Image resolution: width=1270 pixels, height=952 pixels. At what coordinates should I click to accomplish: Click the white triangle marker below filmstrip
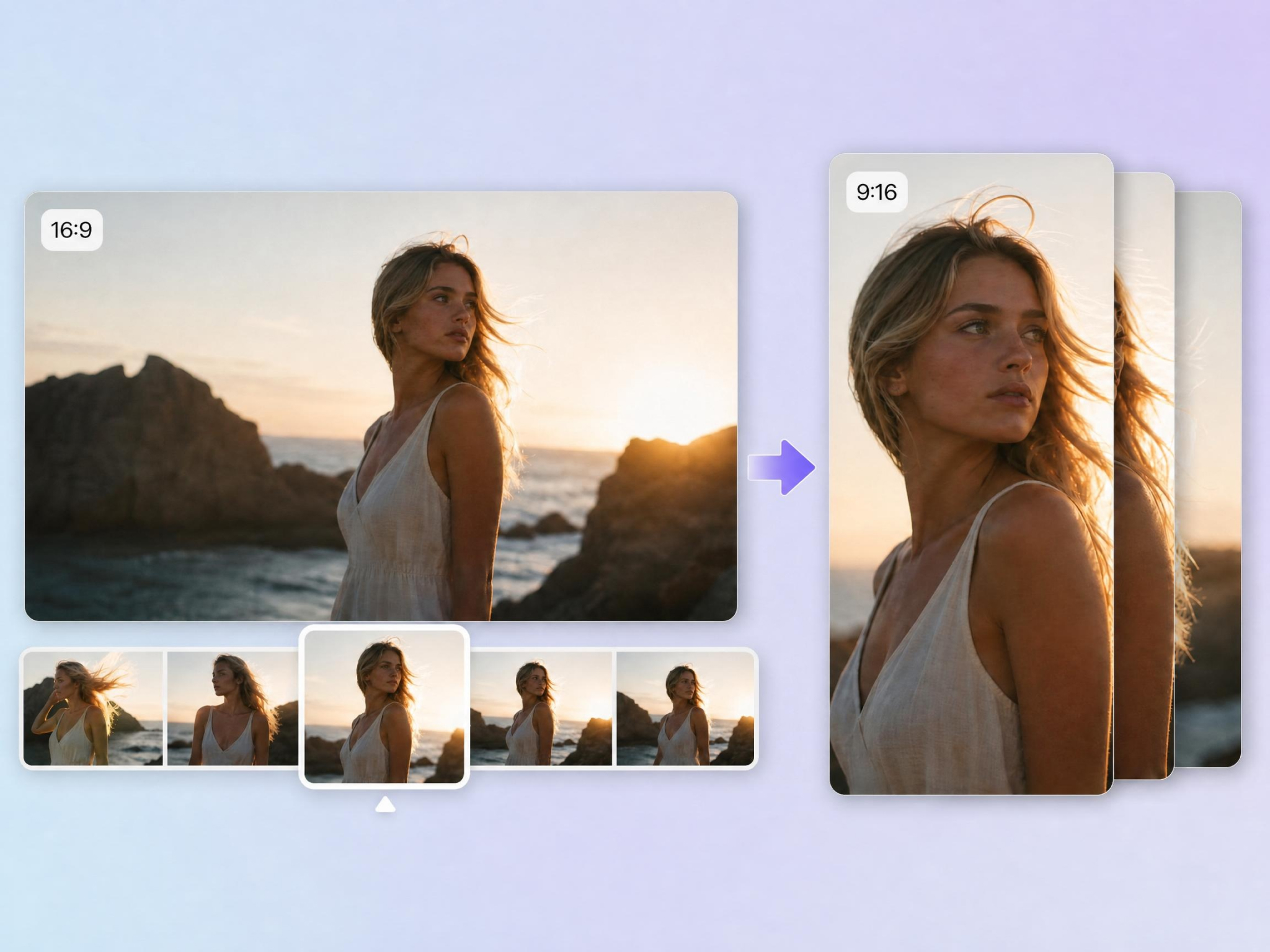385,804
